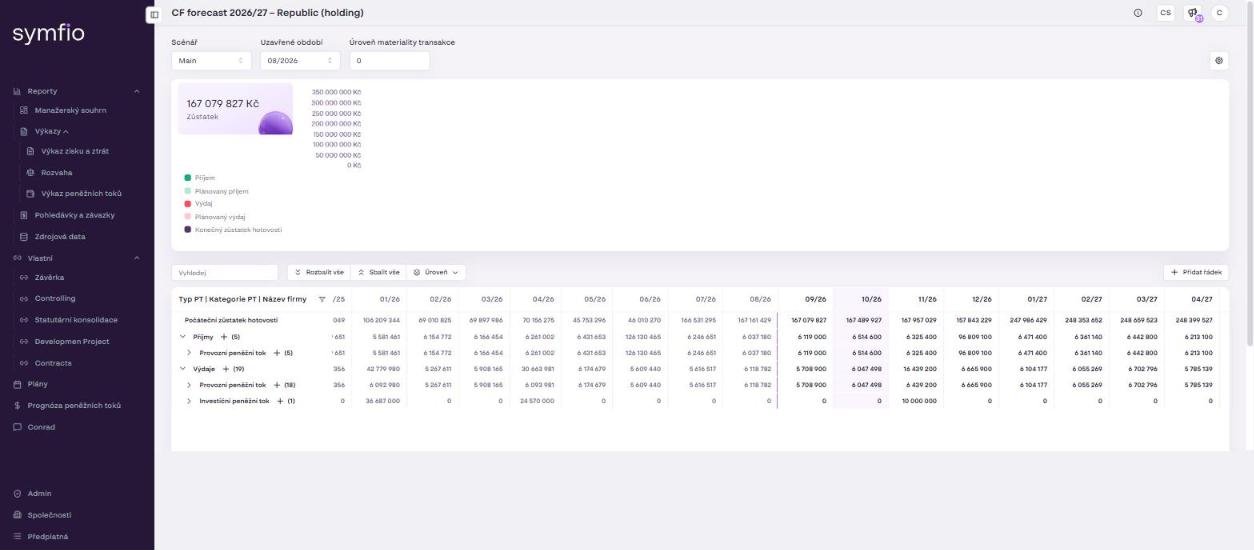Open Manažerský souhrn in sidebar

[70, 110]
